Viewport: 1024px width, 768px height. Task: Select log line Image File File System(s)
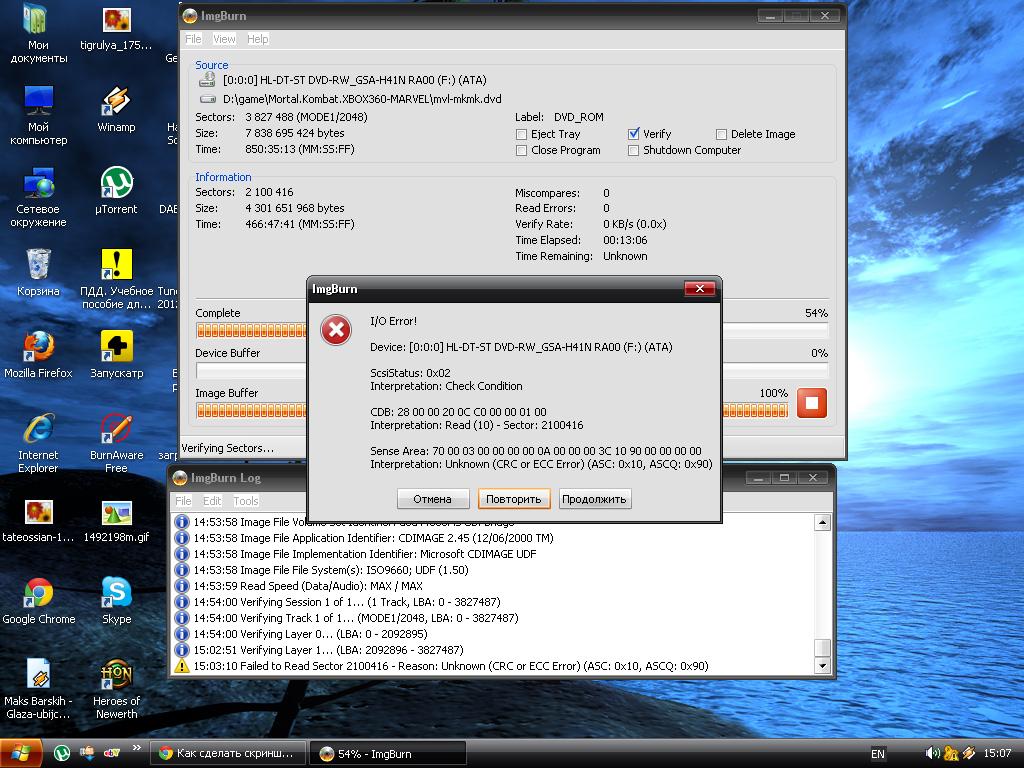[331, 570]
